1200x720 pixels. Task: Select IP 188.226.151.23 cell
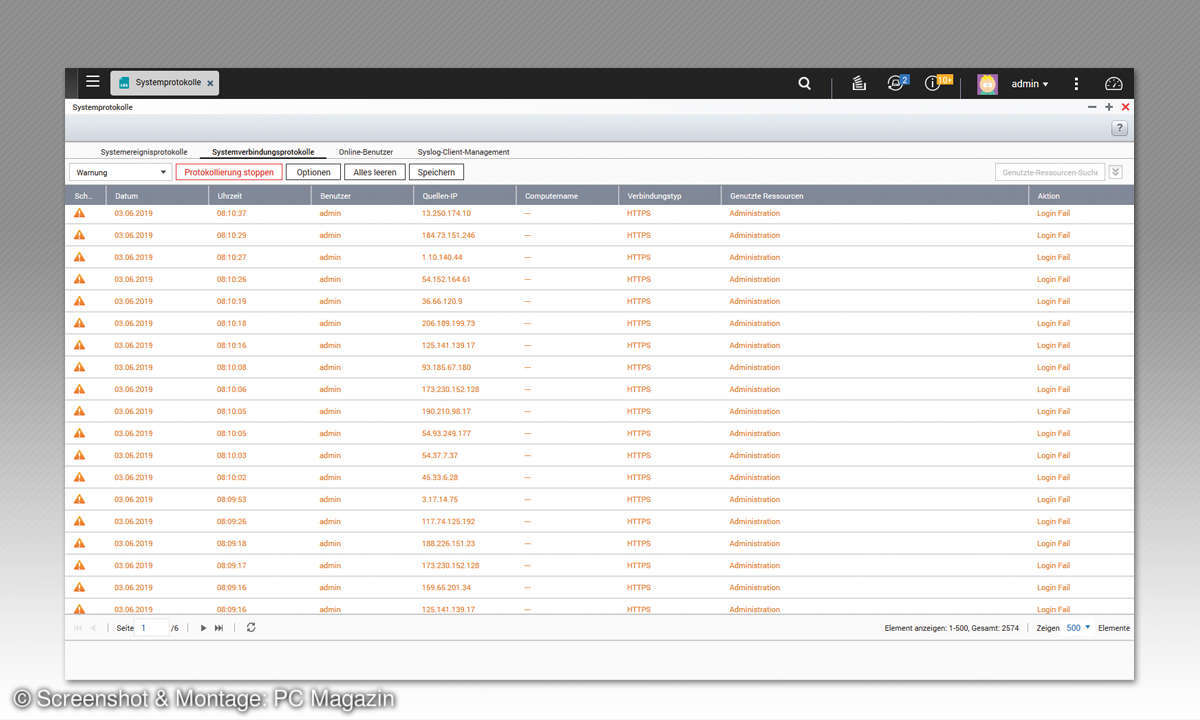click(448, 543)
